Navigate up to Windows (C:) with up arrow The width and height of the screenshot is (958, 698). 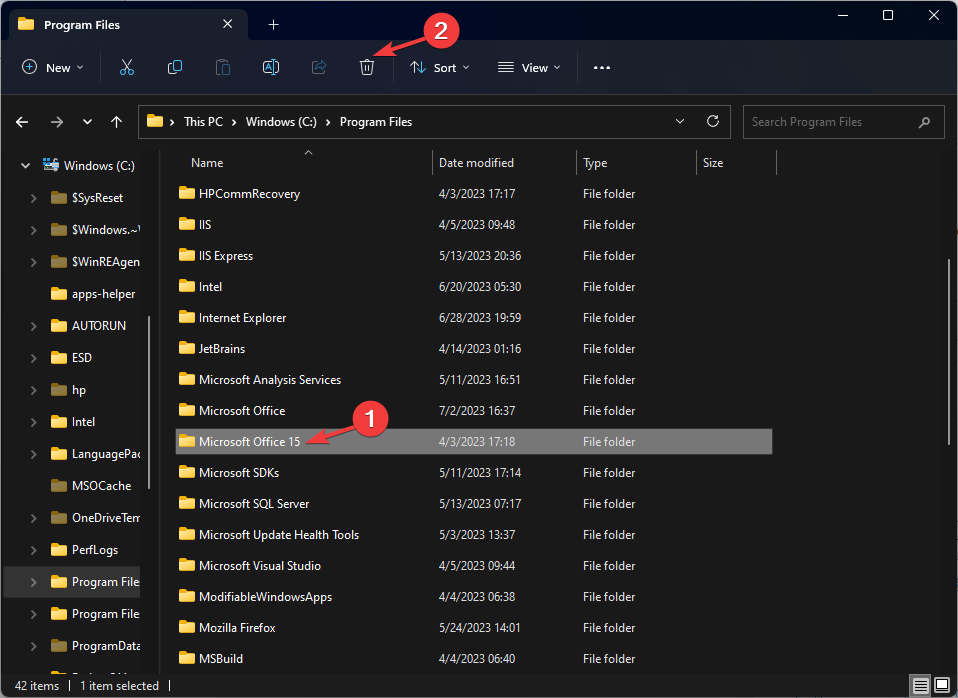pos(116,121)
